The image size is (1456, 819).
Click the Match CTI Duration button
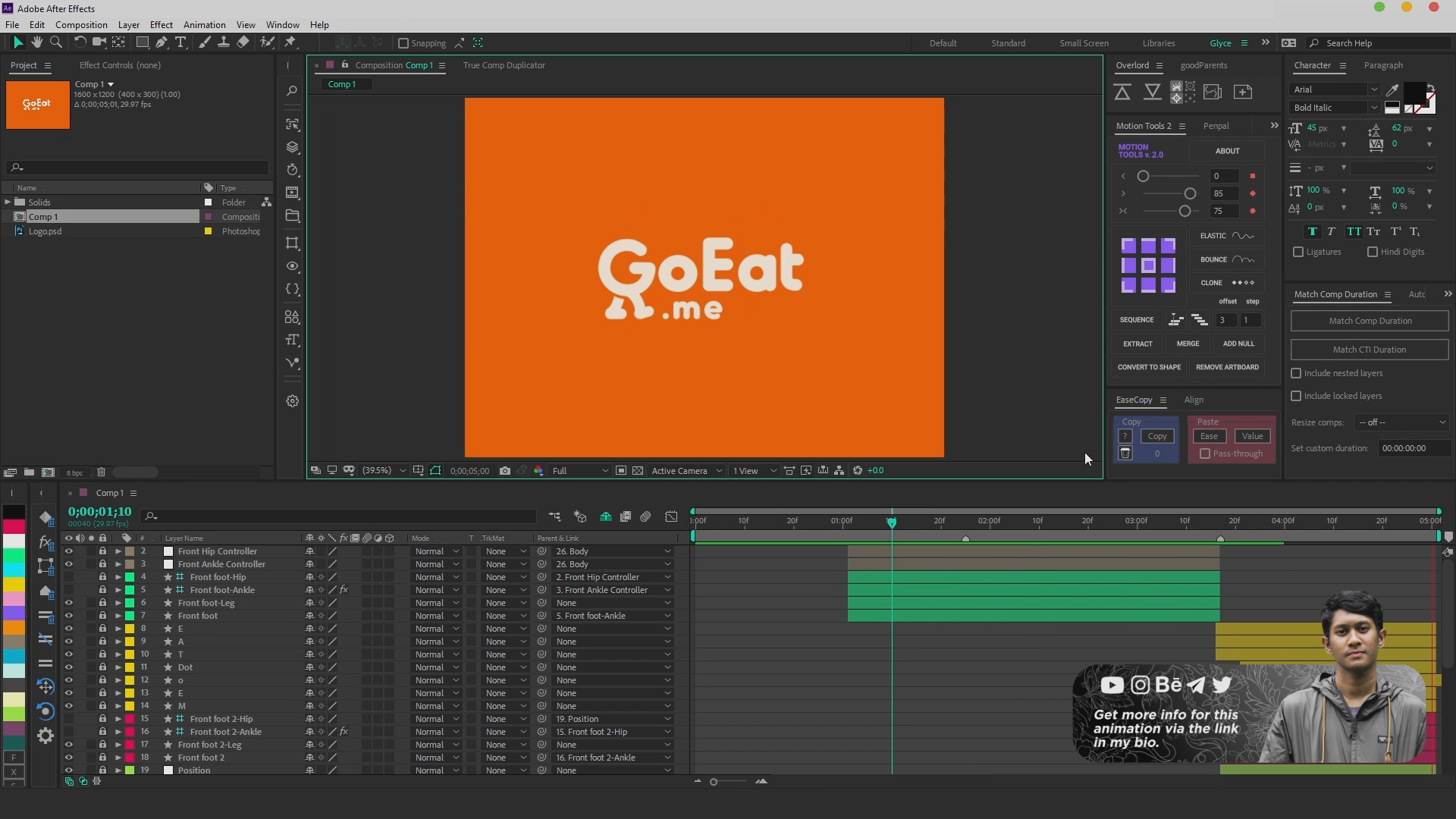tap(1370, 350)
